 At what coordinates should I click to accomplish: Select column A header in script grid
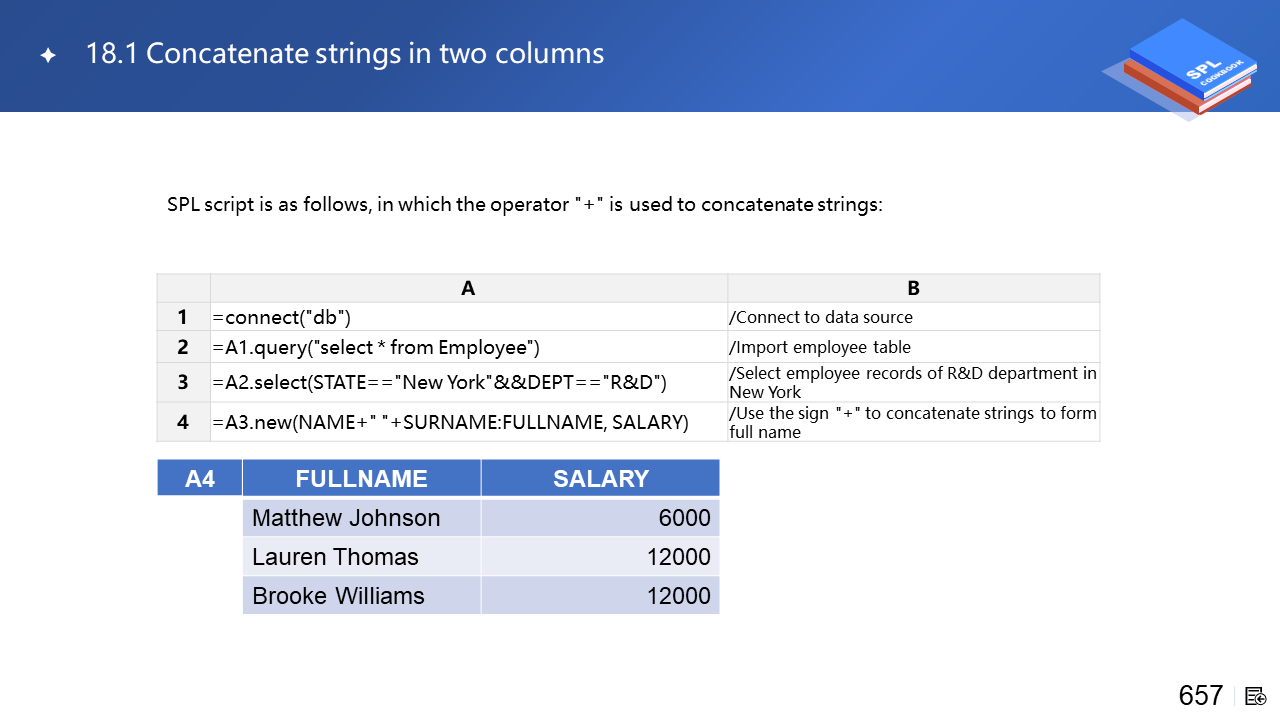tap(468, 288)
